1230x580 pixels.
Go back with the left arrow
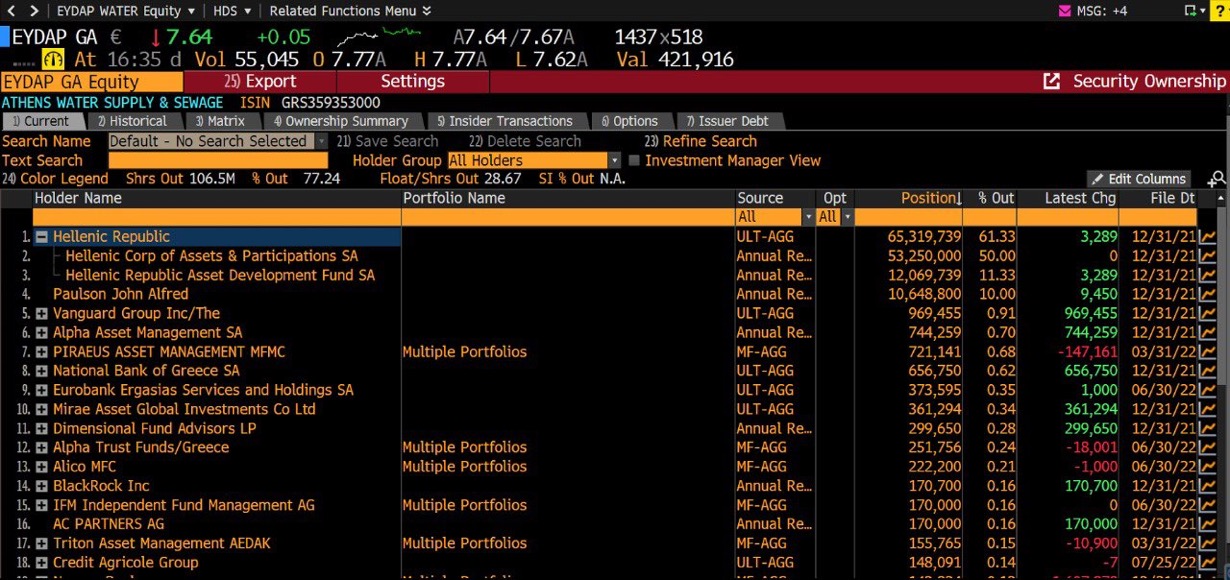click(x=11, y=11)
